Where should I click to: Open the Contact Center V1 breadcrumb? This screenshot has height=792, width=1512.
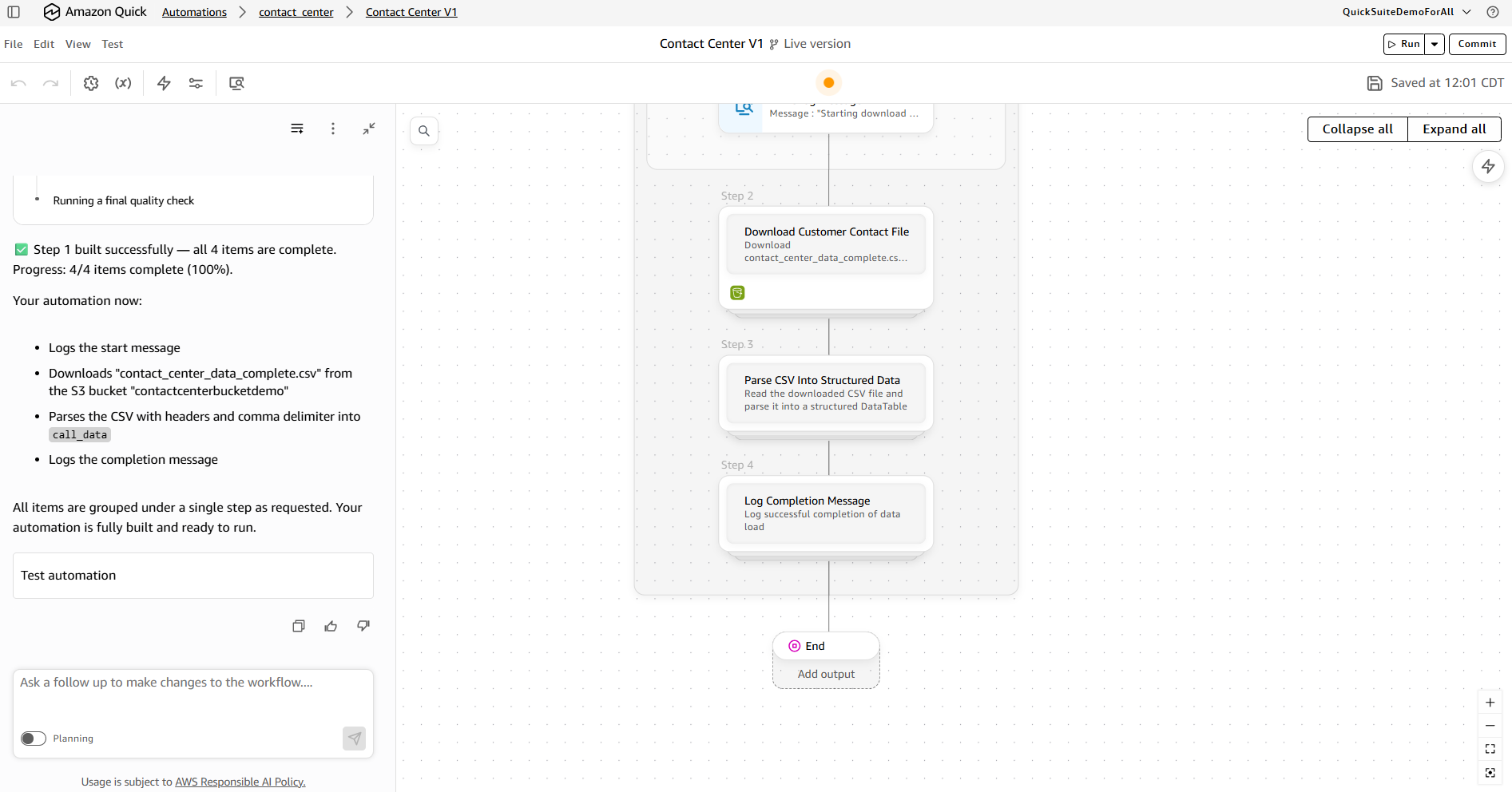click(x=411, y=12)
